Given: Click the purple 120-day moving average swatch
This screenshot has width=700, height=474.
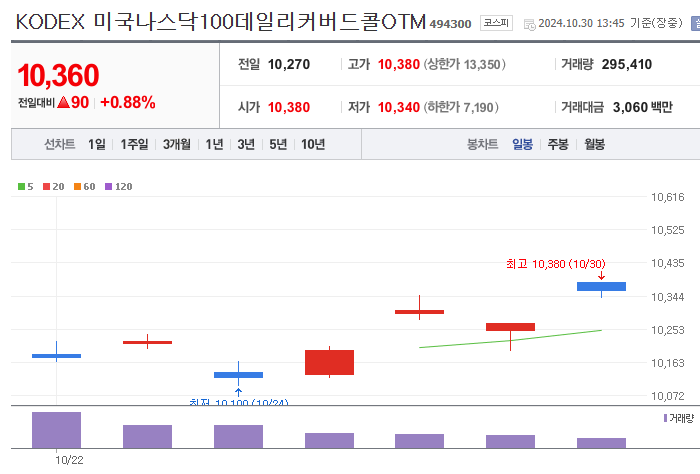Looking at the screenshot, I should coord(108,187).
